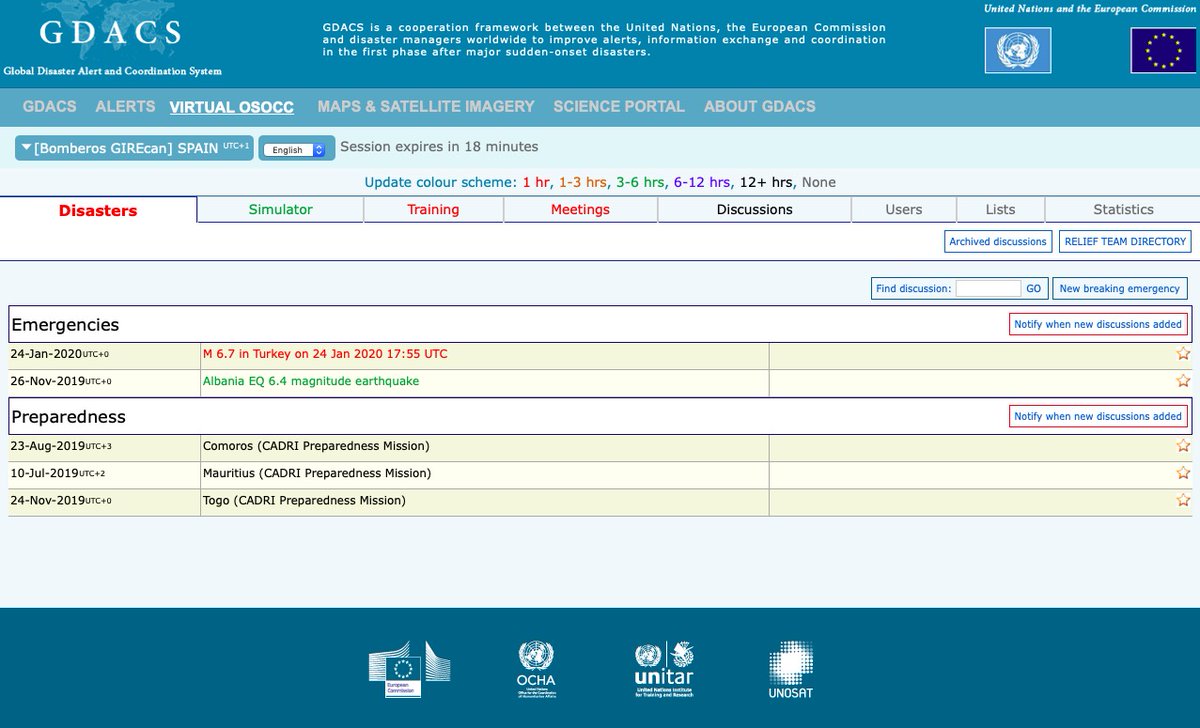Expand the Bomberos GIREcan SPAIN user menu
The image size is (1200, 728).
[x=135, y=148]
